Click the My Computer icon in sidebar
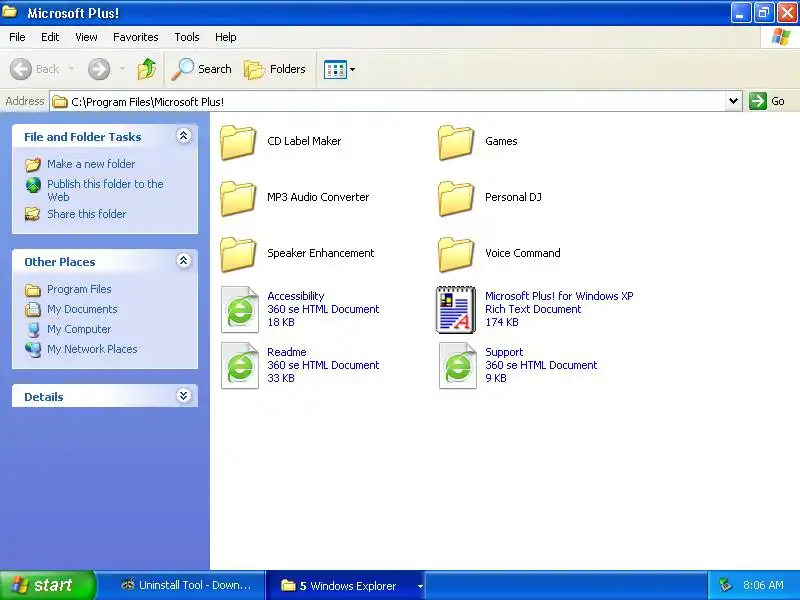This screenshot has height=600, width=800. (x=34, y=330)
